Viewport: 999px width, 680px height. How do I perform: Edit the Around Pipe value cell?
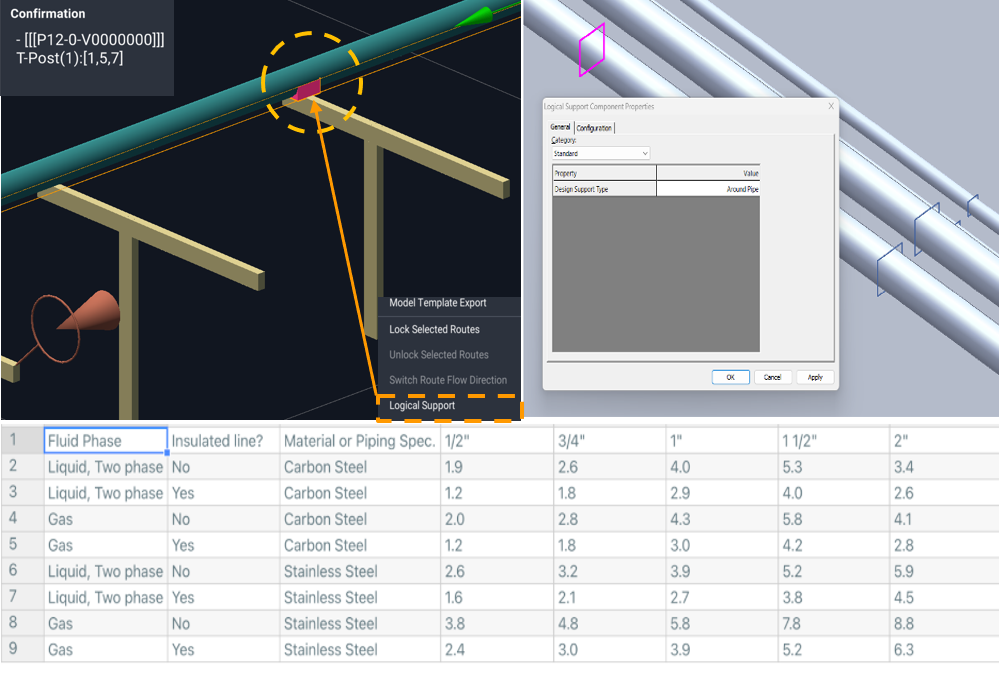point(708,188)
